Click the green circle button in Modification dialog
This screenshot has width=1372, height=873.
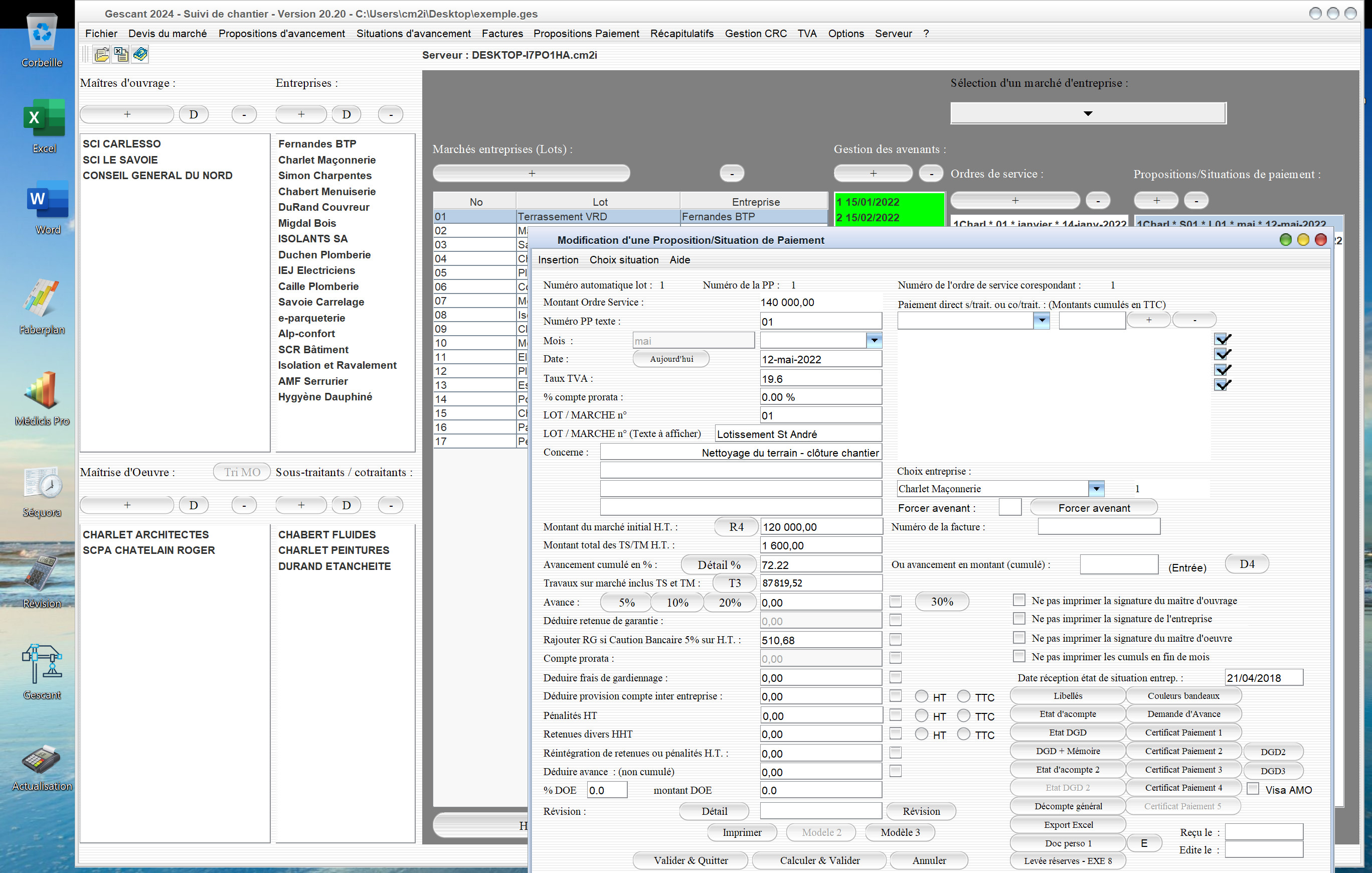1285,240
